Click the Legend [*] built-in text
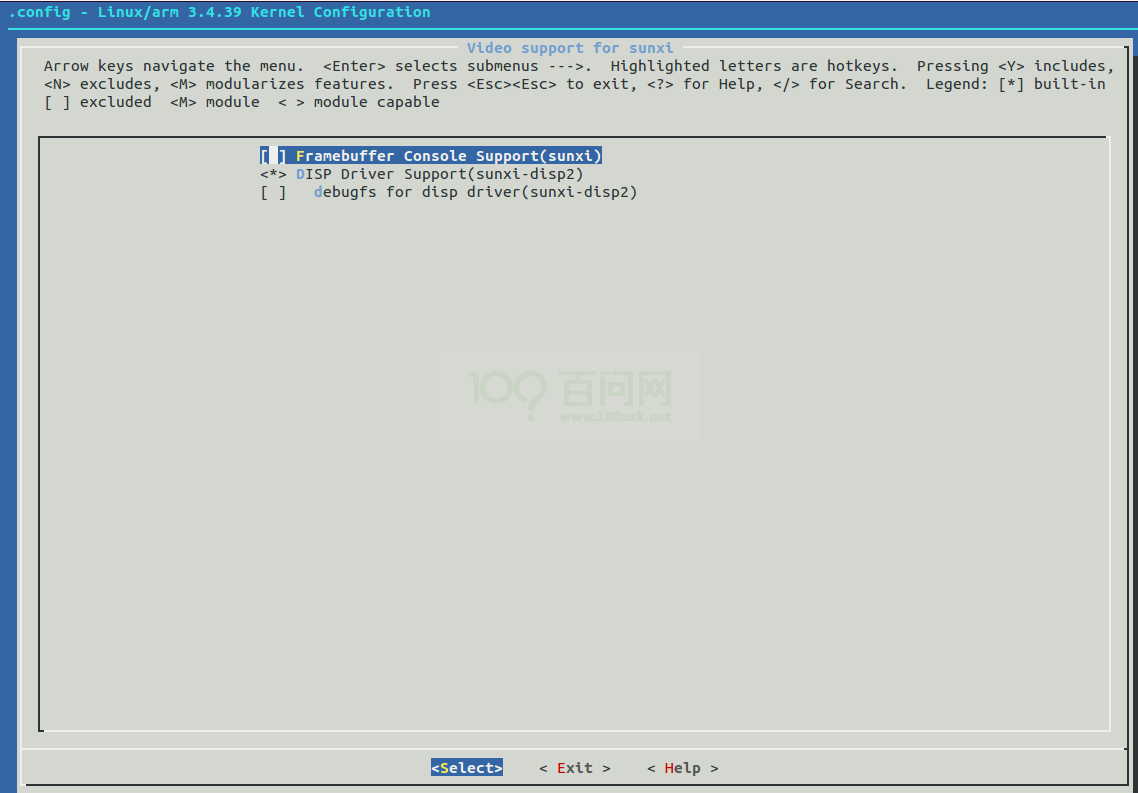The width and height of the screenshot is (1138, 793). coord(1053,83)
